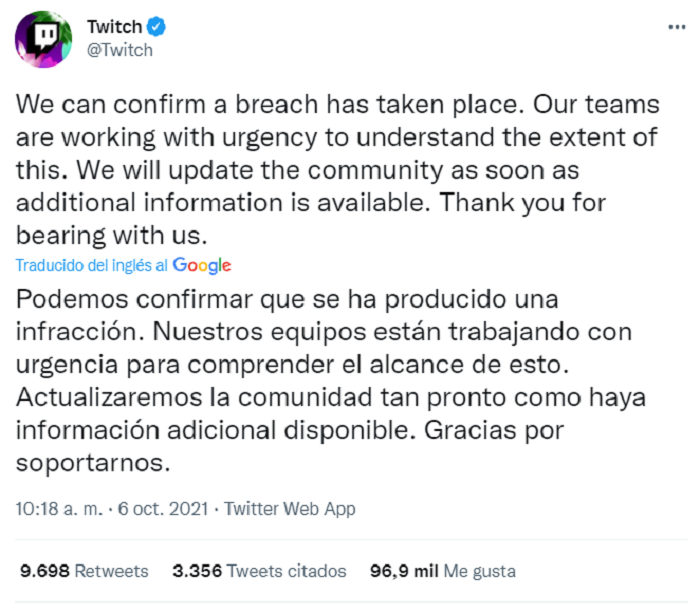Open the Twitter Web App source link
Viewport: 700px width, 611px height.
pyautogui.click(x=290, y=509)
